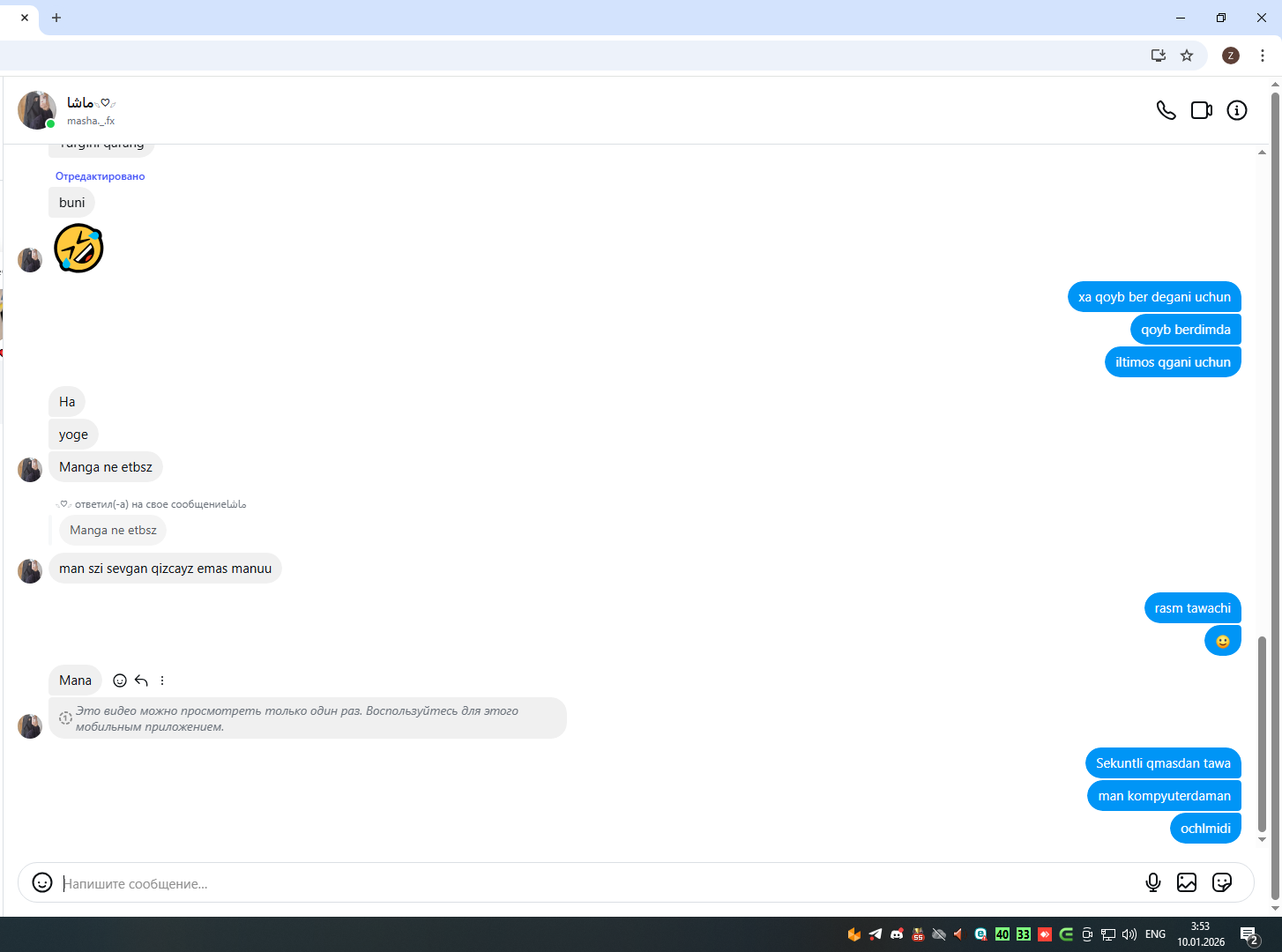Open the Windows notification center

tap(1249, 935)
